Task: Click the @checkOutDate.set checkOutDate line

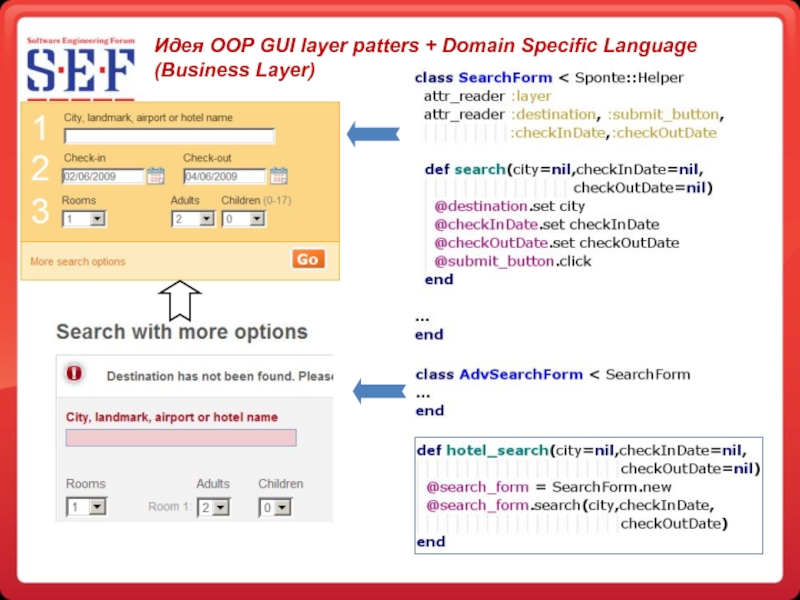Action: (x=556, y=243)
